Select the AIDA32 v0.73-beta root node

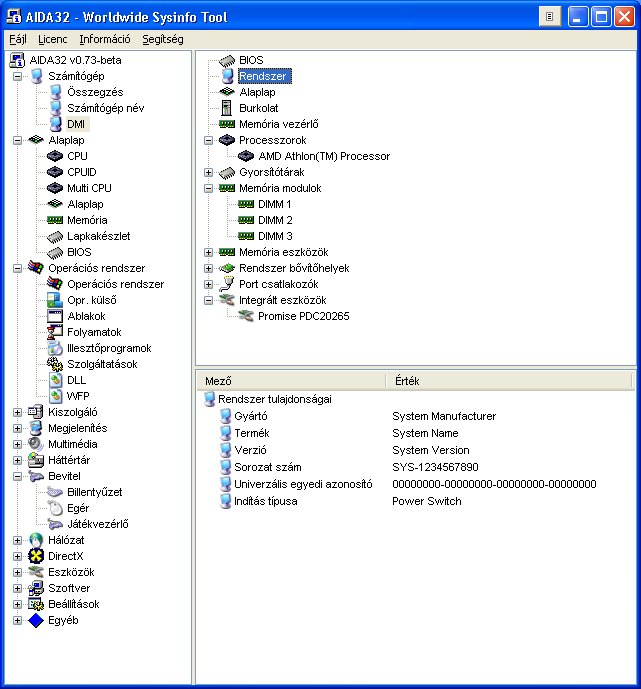click(x=76, y=60)
